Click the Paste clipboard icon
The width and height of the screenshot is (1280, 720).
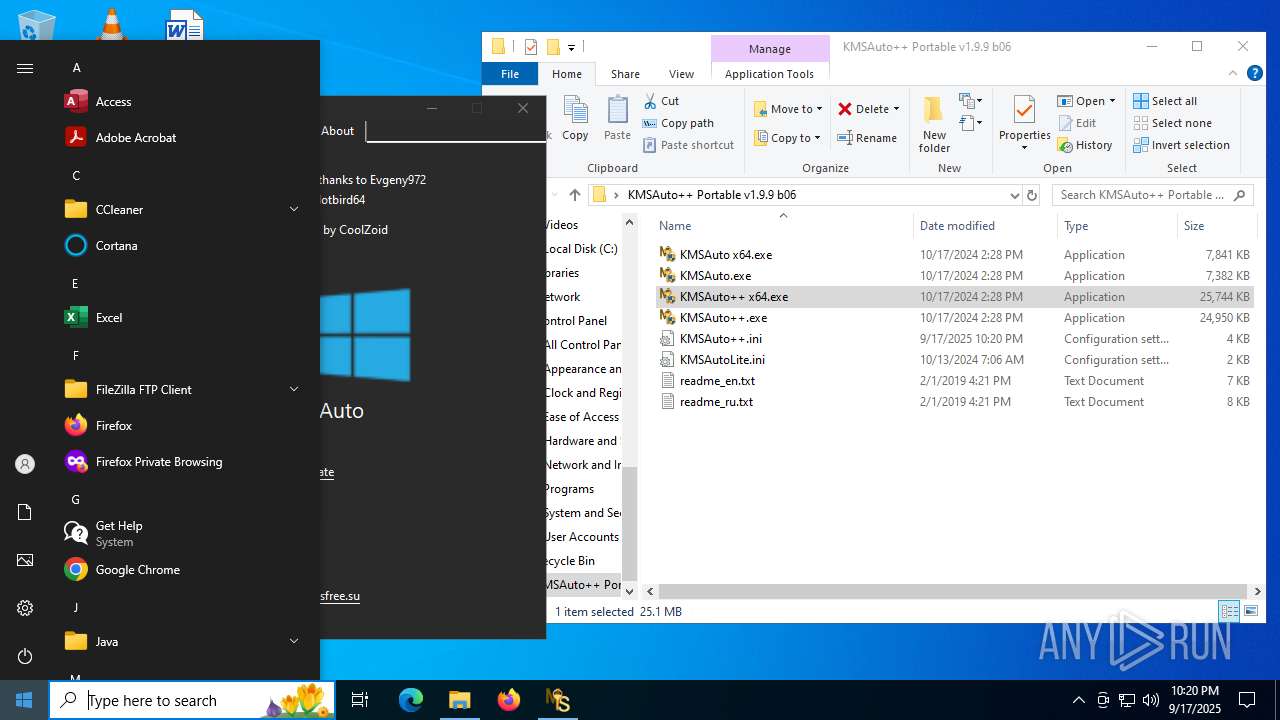(618, 111)
